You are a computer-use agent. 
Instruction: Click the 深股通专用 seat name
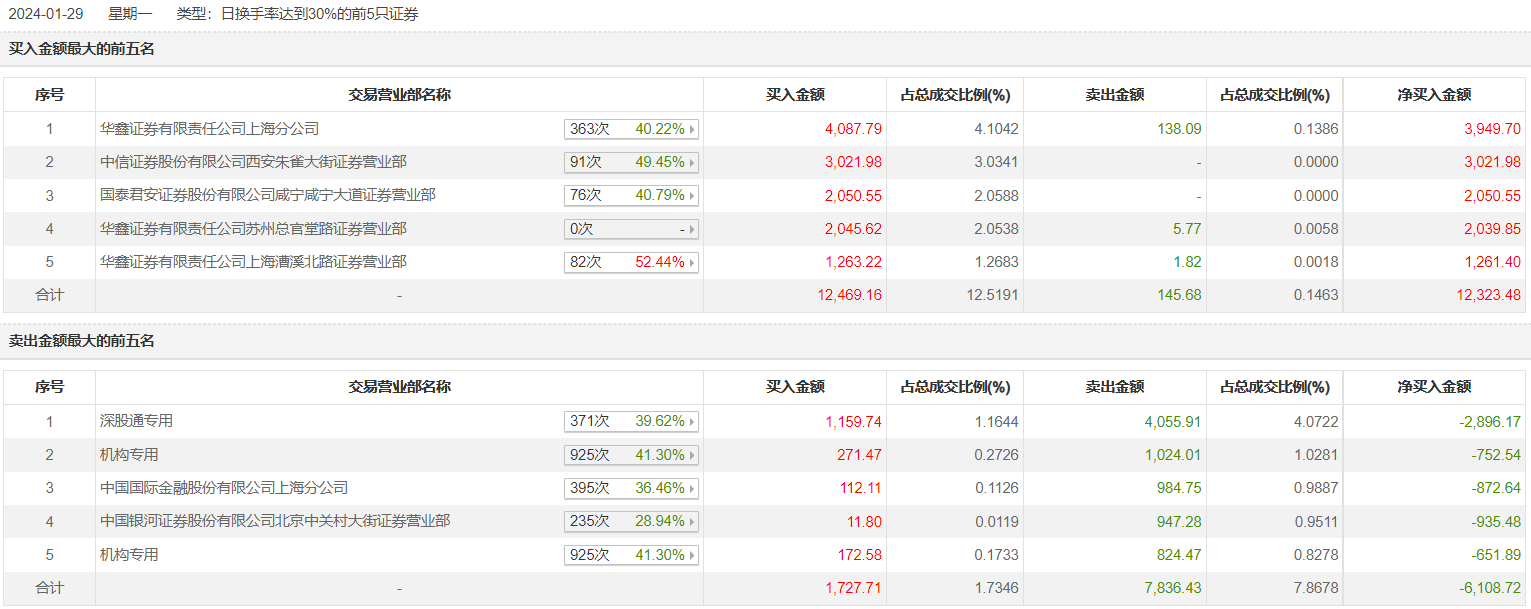(x=136, y=421)
